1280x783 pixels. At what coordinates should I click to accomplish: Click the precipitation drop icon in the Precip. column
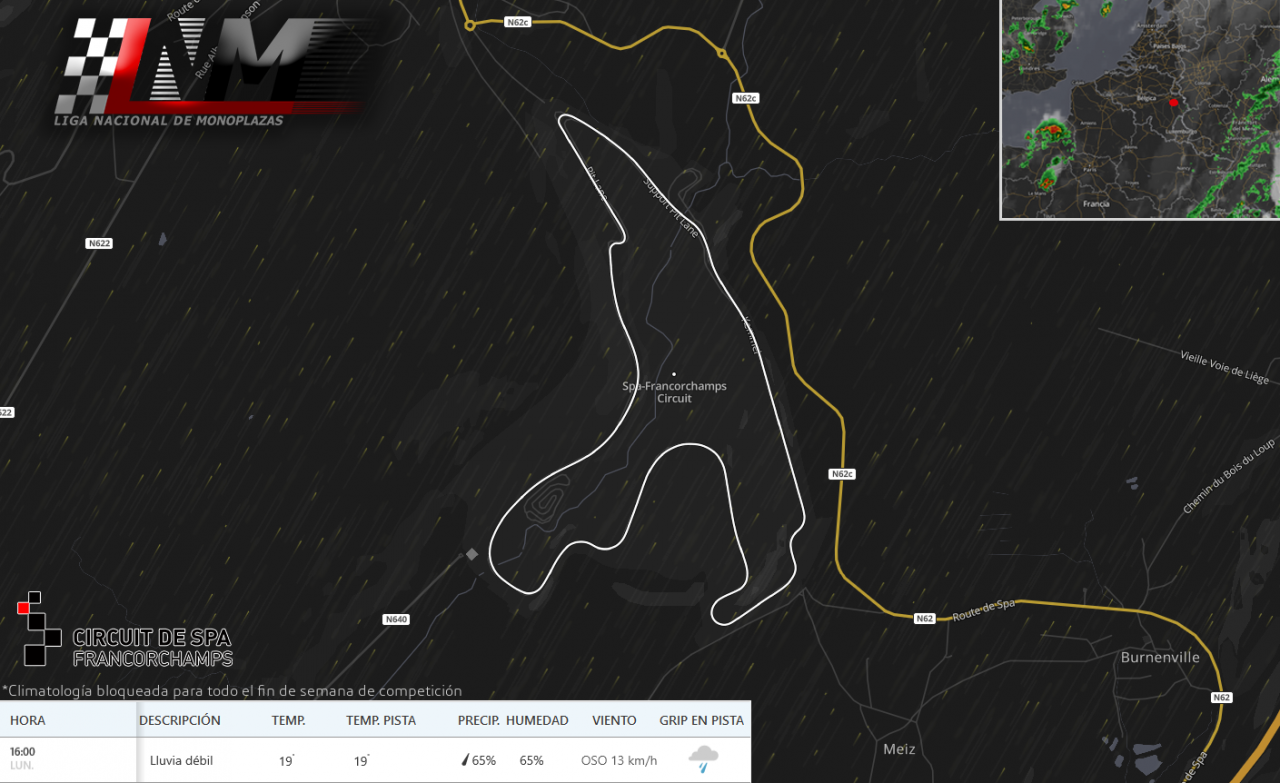click(x=465, y=760)
